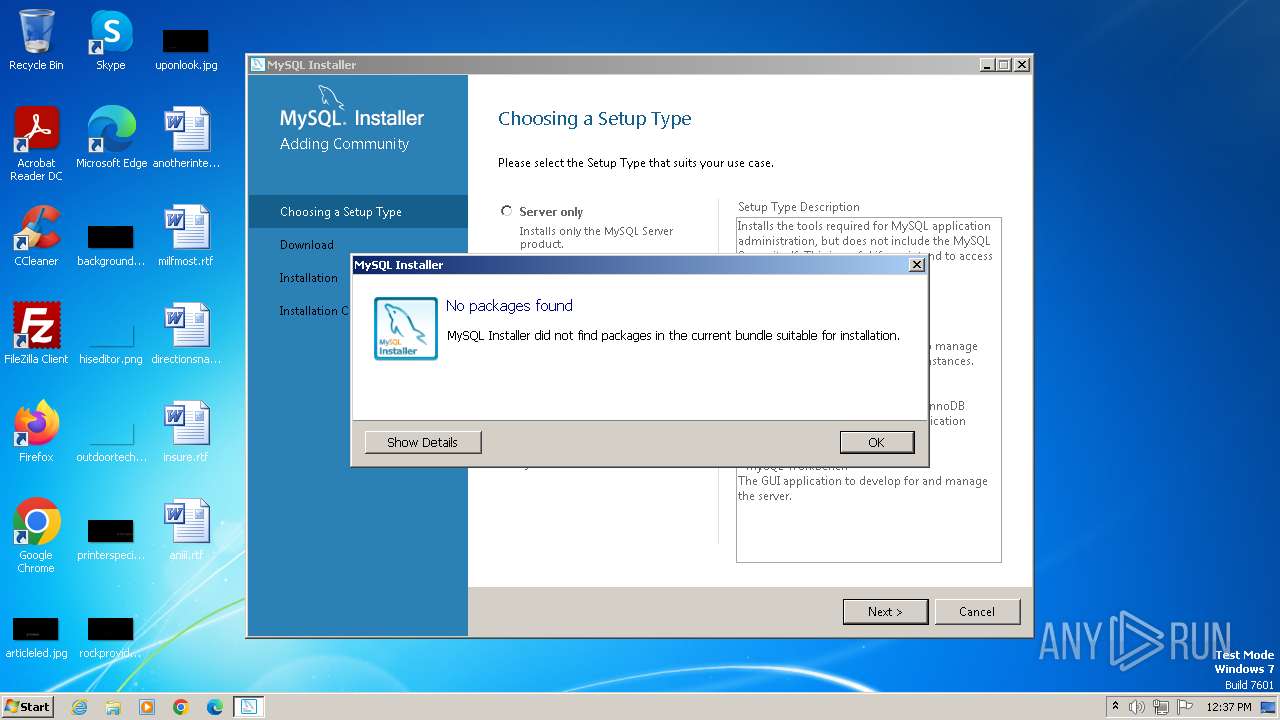The image size is (1280, 720).
Task: Click Cancel in the MySQL Installer window
Action: (977, 611)
